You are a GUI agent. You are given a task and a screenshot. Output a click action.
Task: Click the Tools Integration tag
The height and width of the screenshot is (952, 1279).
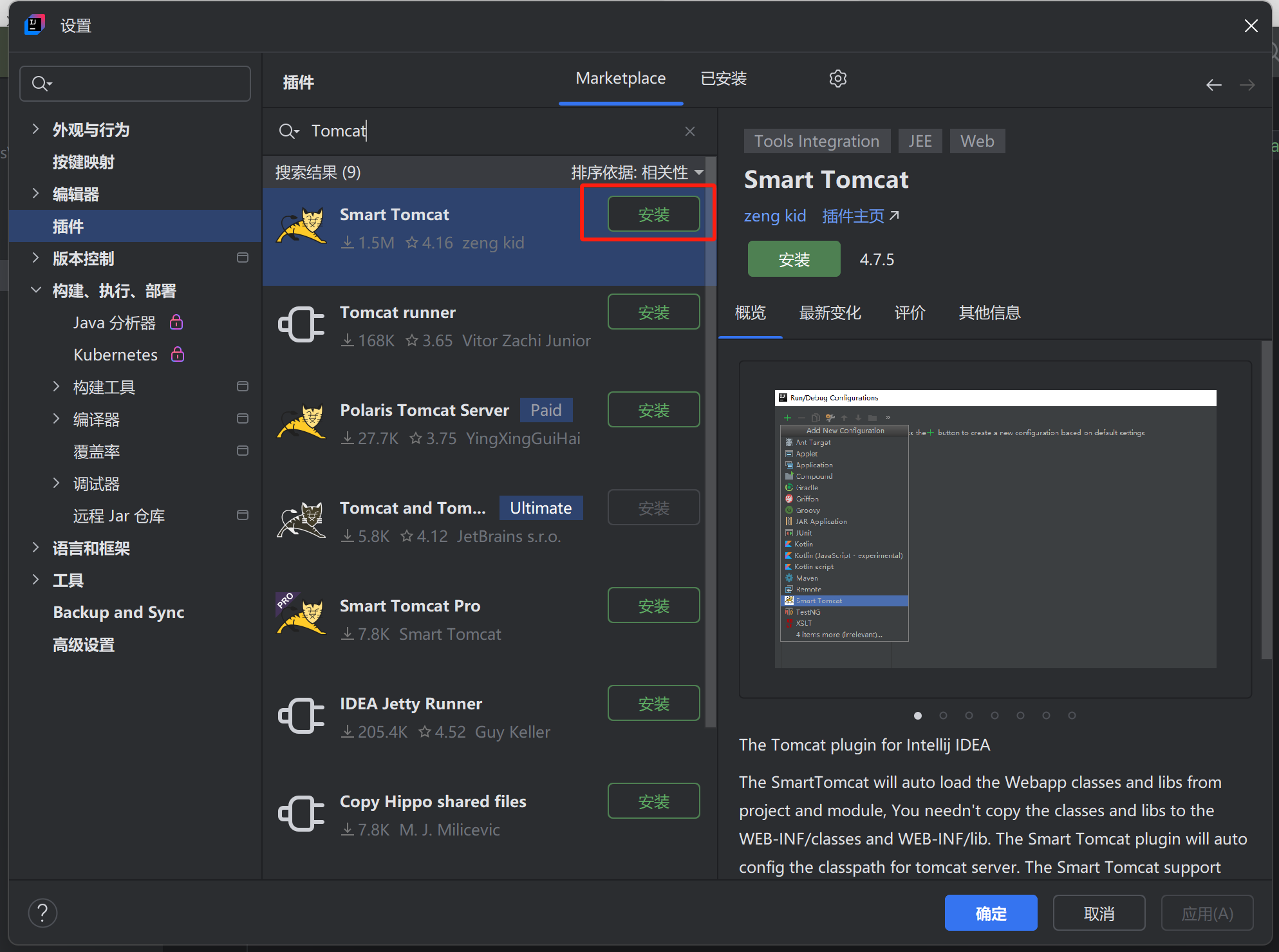pyautogui.click(x=816, y=141)
